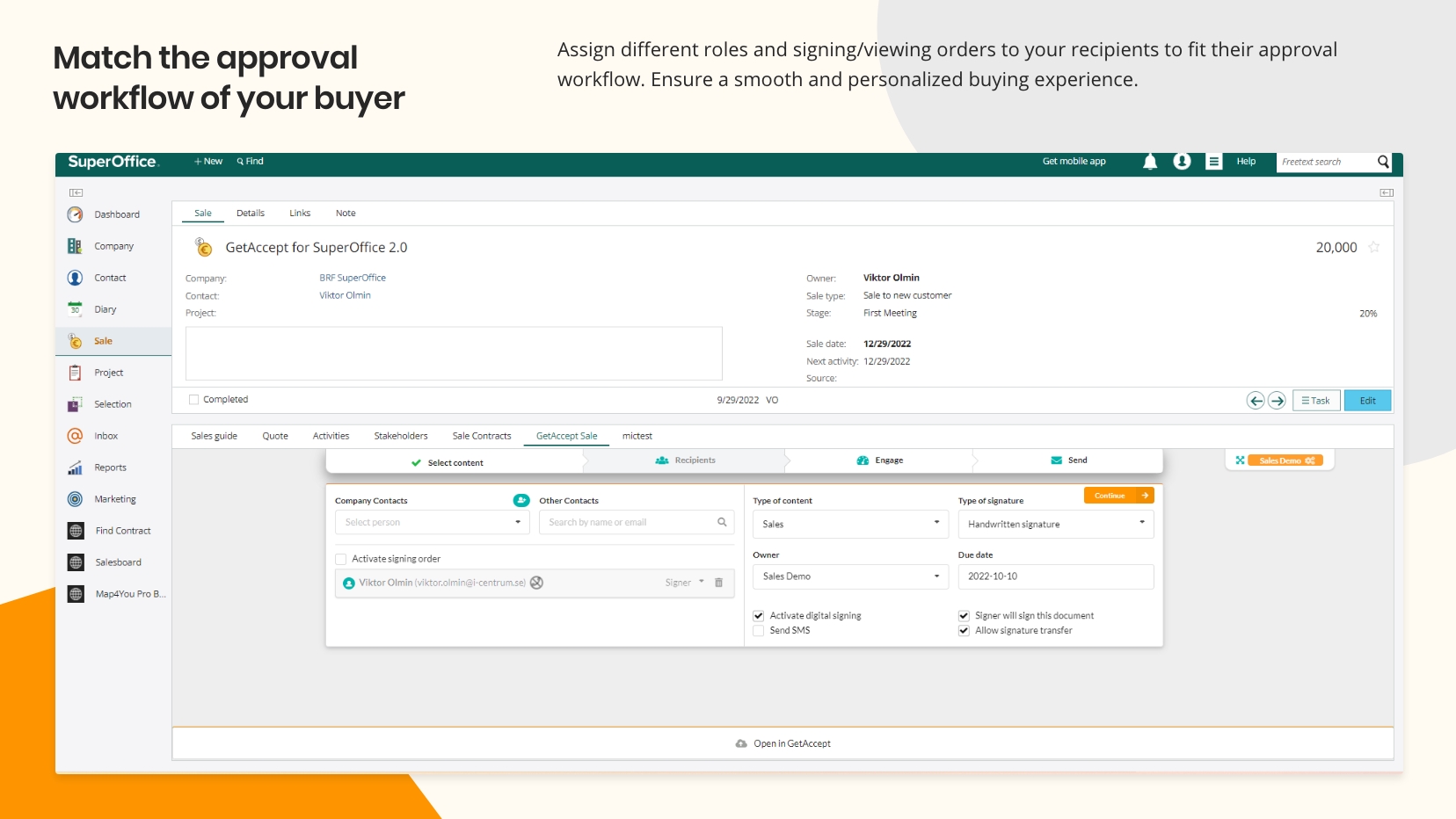This screenshot has width=1456, height=819.
Task: Enable Activate signing order checkbox
Action: coord(341,559)
